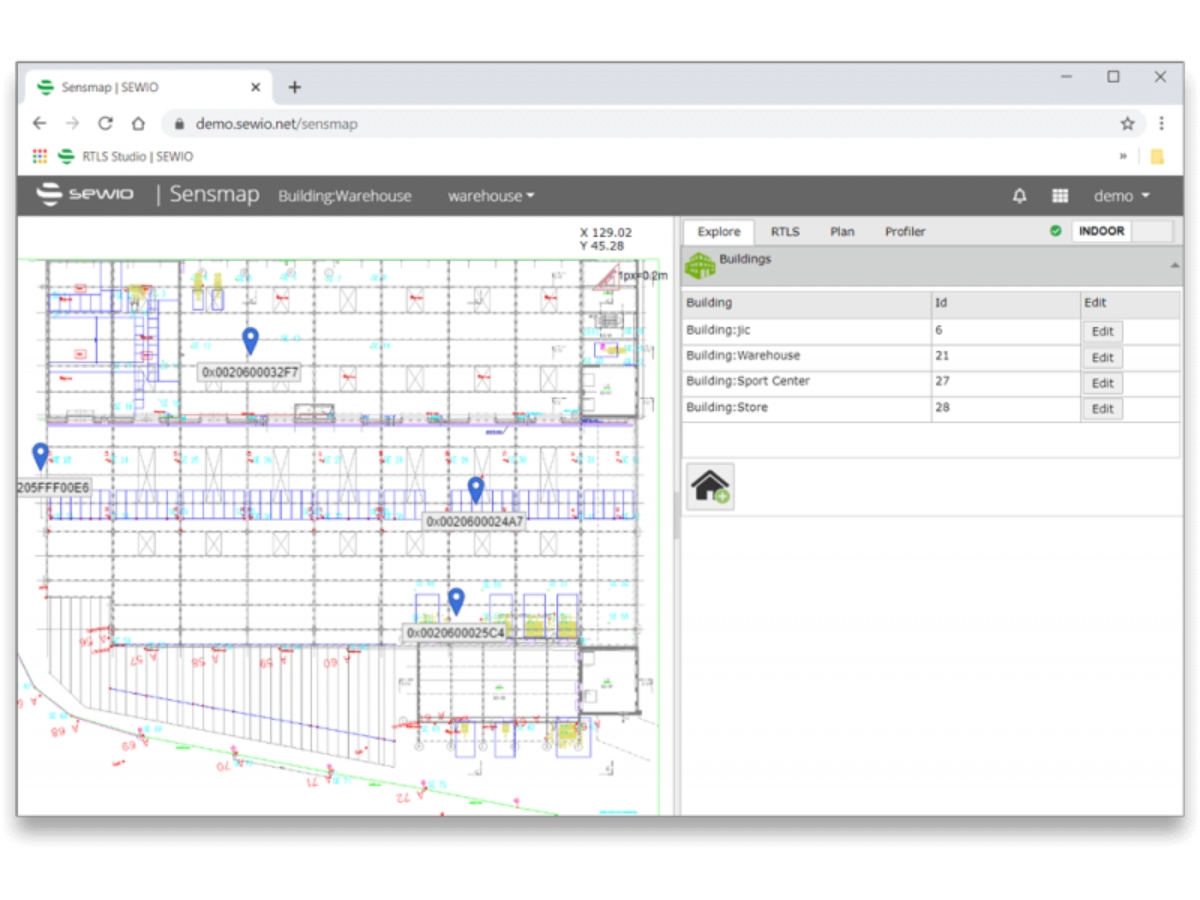
Task: Click map pin for tag 0x0020600025C4
Action: point(456,601)
